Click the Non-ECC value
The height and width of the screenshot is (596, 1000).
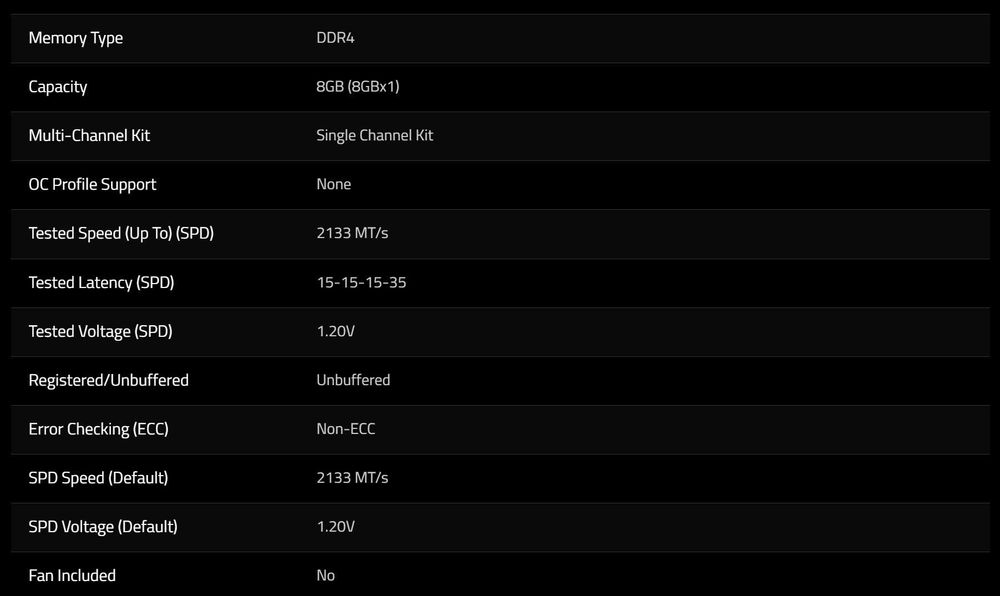pos(346,429)
